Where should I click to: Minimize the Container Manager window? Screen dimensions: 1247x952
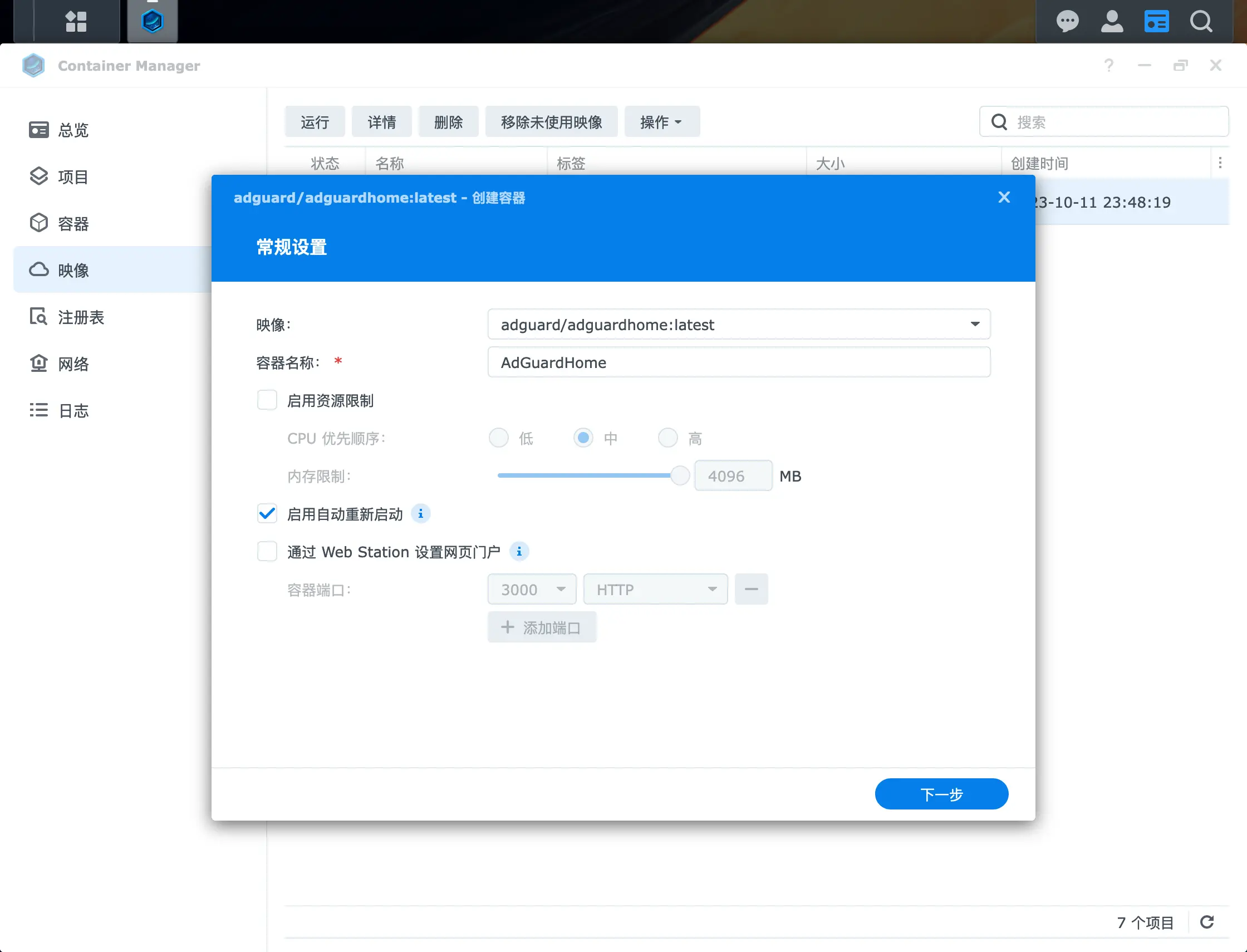tap(1145, 66)
